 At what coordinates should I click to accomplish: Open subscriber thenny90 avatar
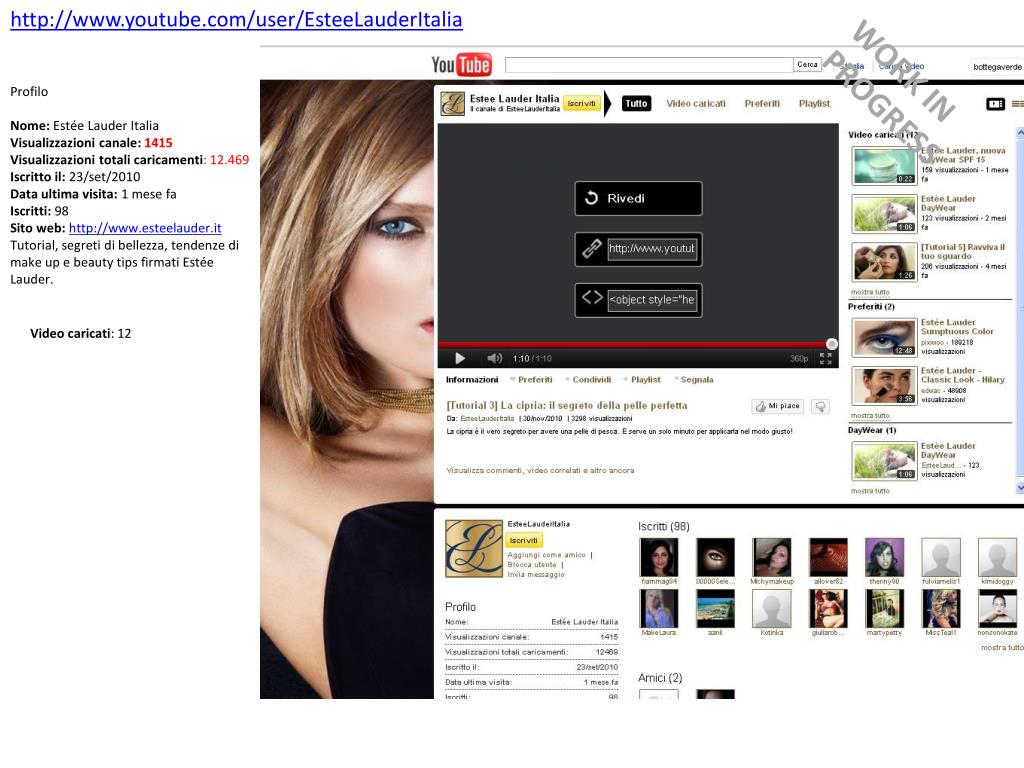click(x=884, y=557)
